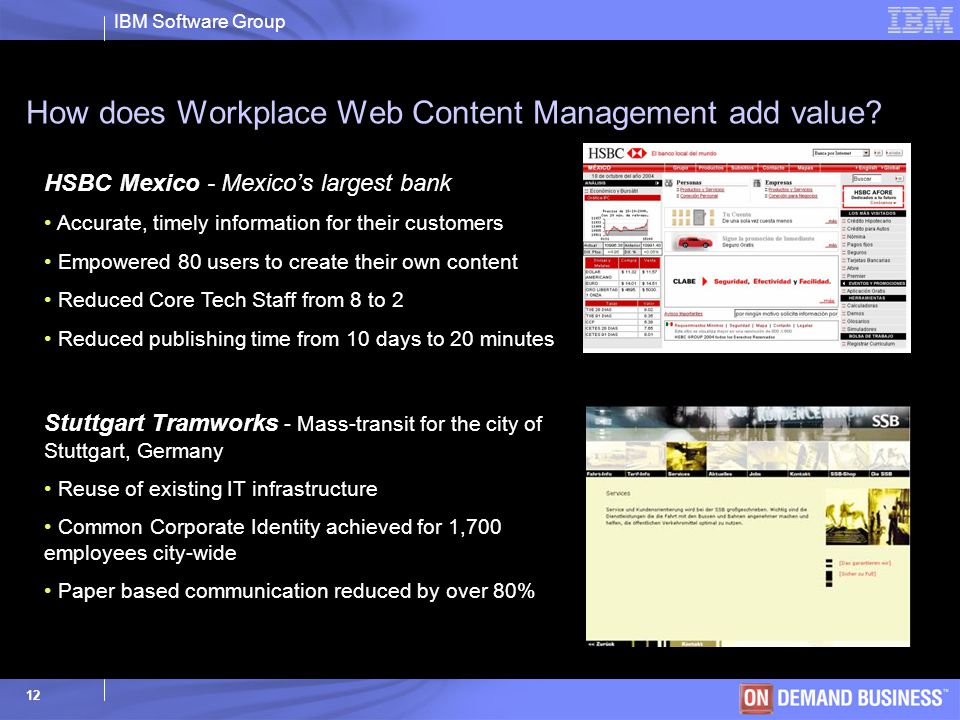Image resolution: width=960 pixels, height=720 pixels.
Task: Click the 'Reuse of existing IT infrastructure' bullet
Action: (x=211, y=489)
